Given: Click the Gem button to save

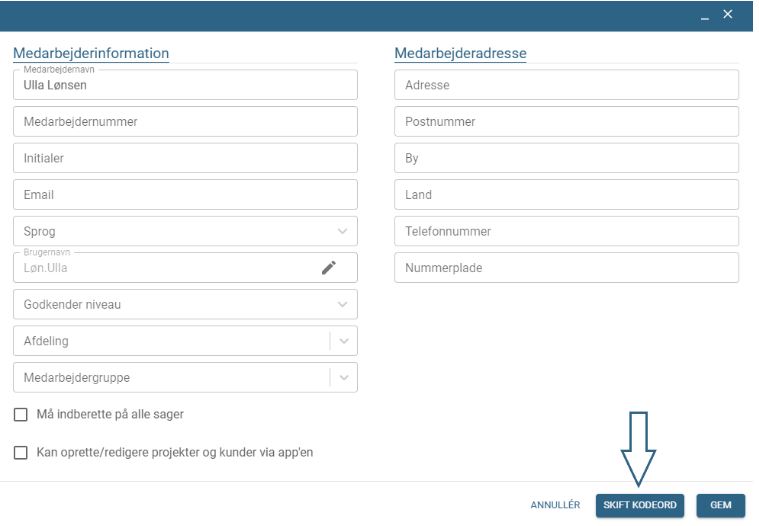Looking at the screenshot, I should [x=720, y=506].
